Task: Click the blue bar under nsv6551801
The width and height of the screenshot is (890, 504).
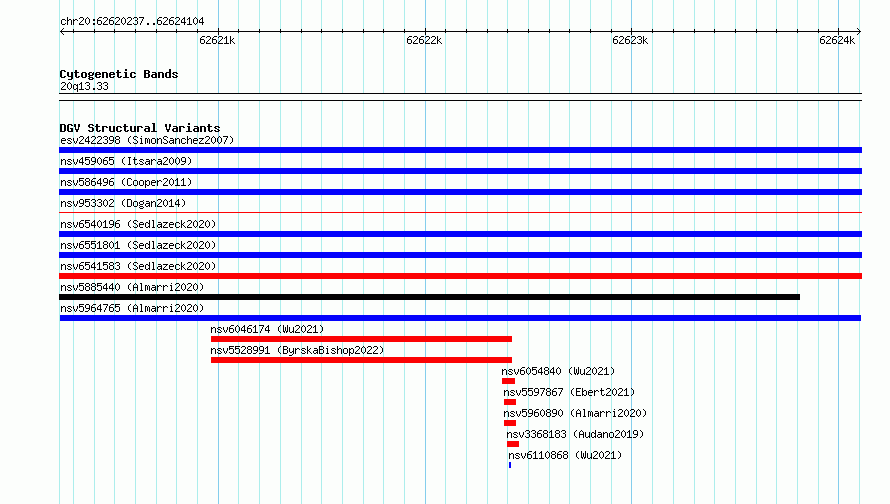Action: pyautogui.click(x=460, y=255)
